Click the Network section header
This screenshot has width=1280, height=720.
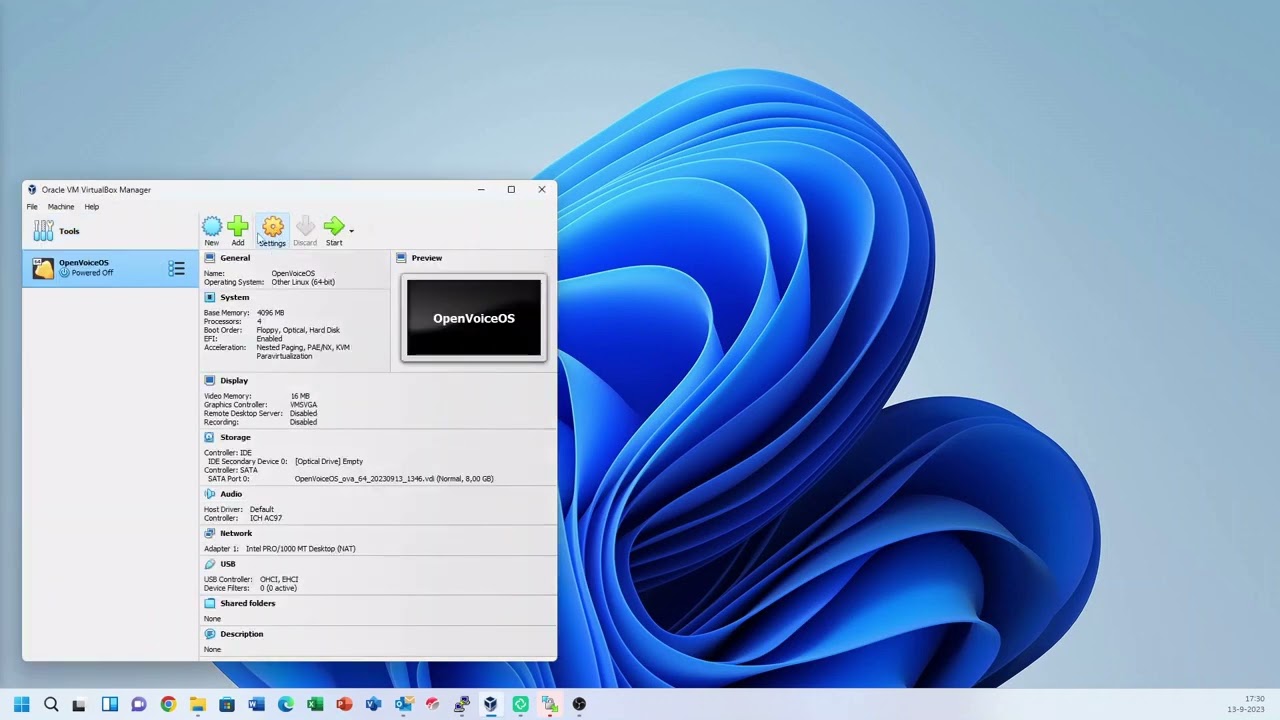[x=236, y=533]
